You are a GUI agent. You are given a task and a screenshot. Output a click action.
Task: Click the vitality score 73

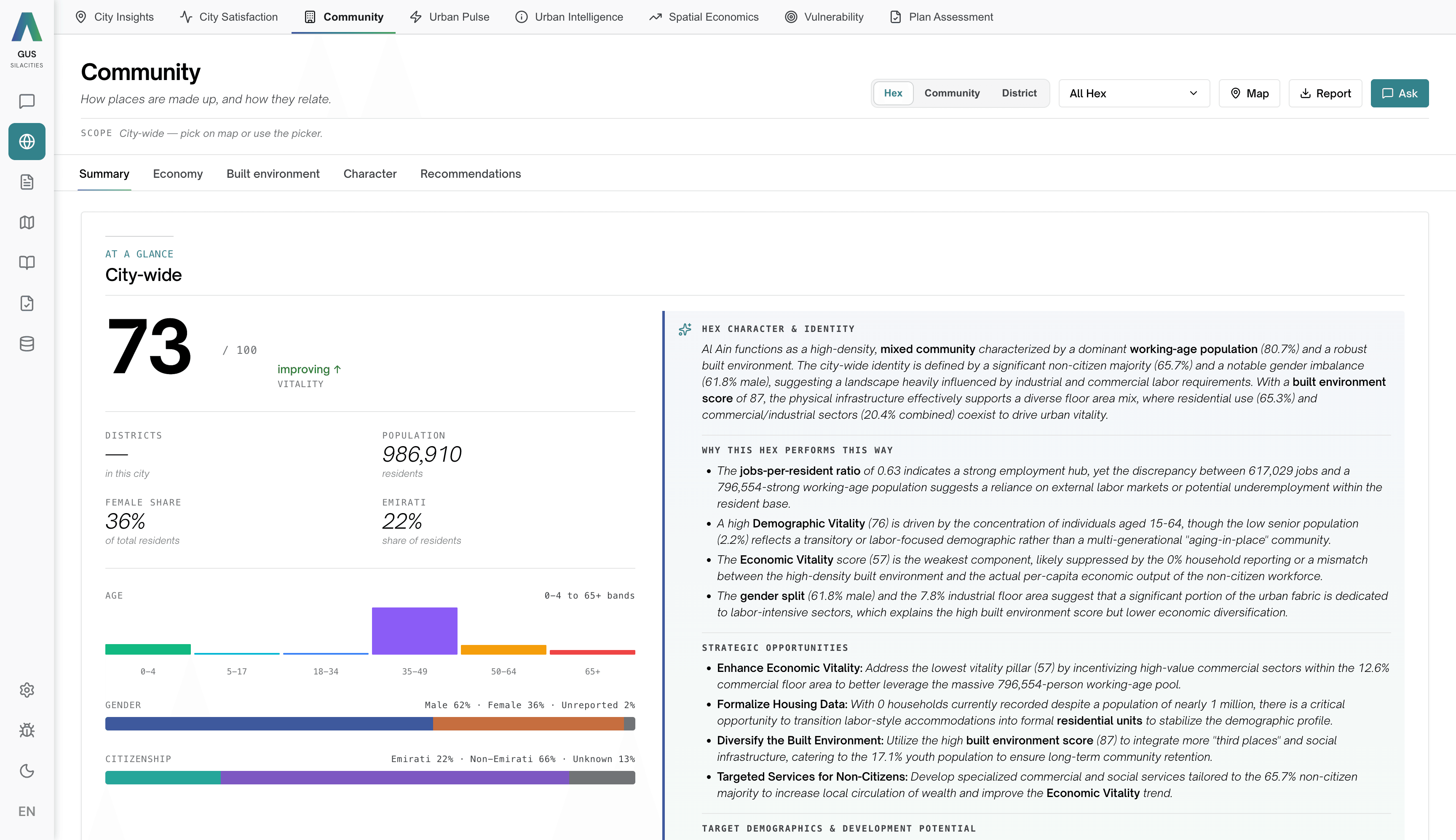tap(149, 347)
